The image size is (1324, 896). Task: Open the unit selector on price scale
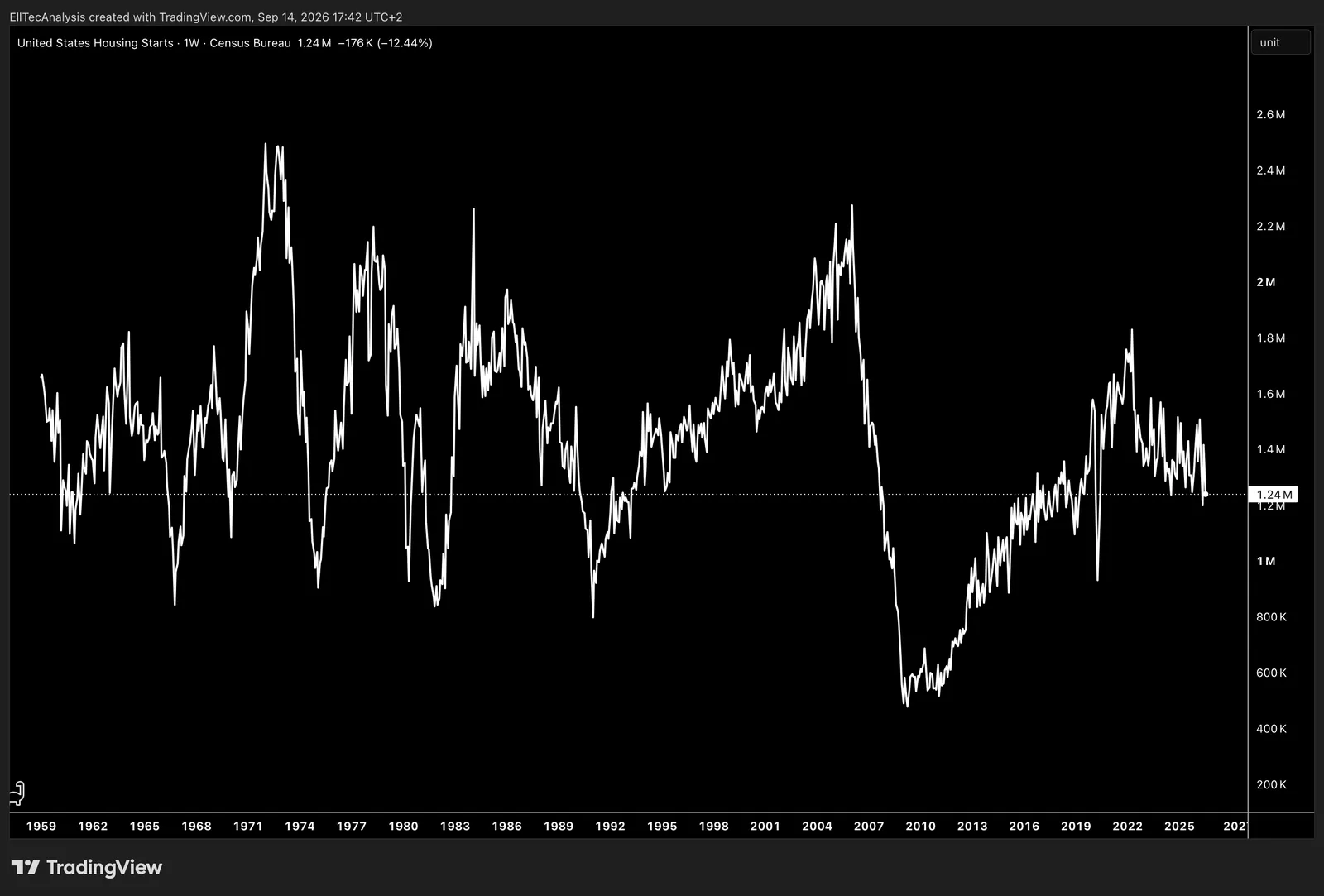pyautogui.click(x=1280, y=42)
